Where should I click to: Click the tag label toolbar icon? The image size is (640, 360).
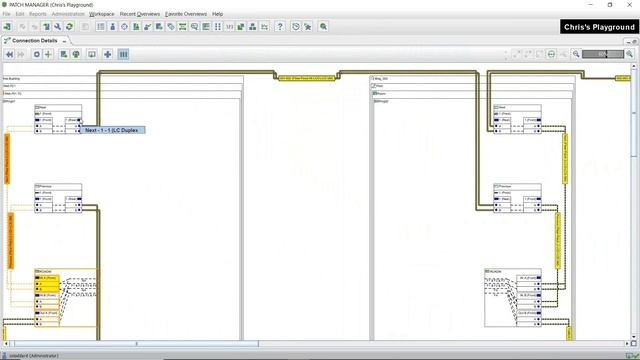[171, 27]
